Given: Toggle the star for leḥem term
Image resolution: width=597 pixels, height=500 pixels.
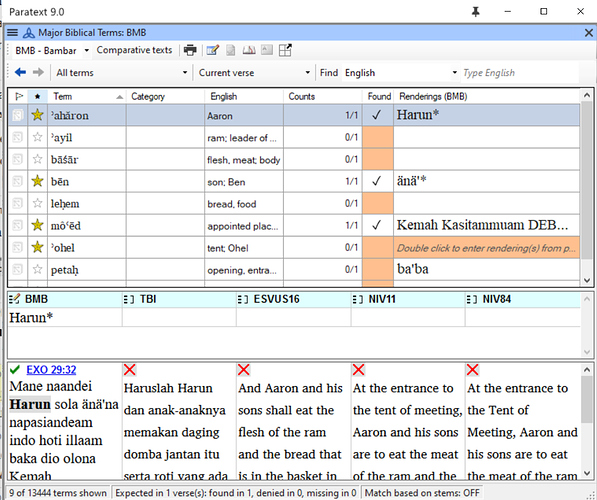Looking at the screenshot, I should [37, 203].
